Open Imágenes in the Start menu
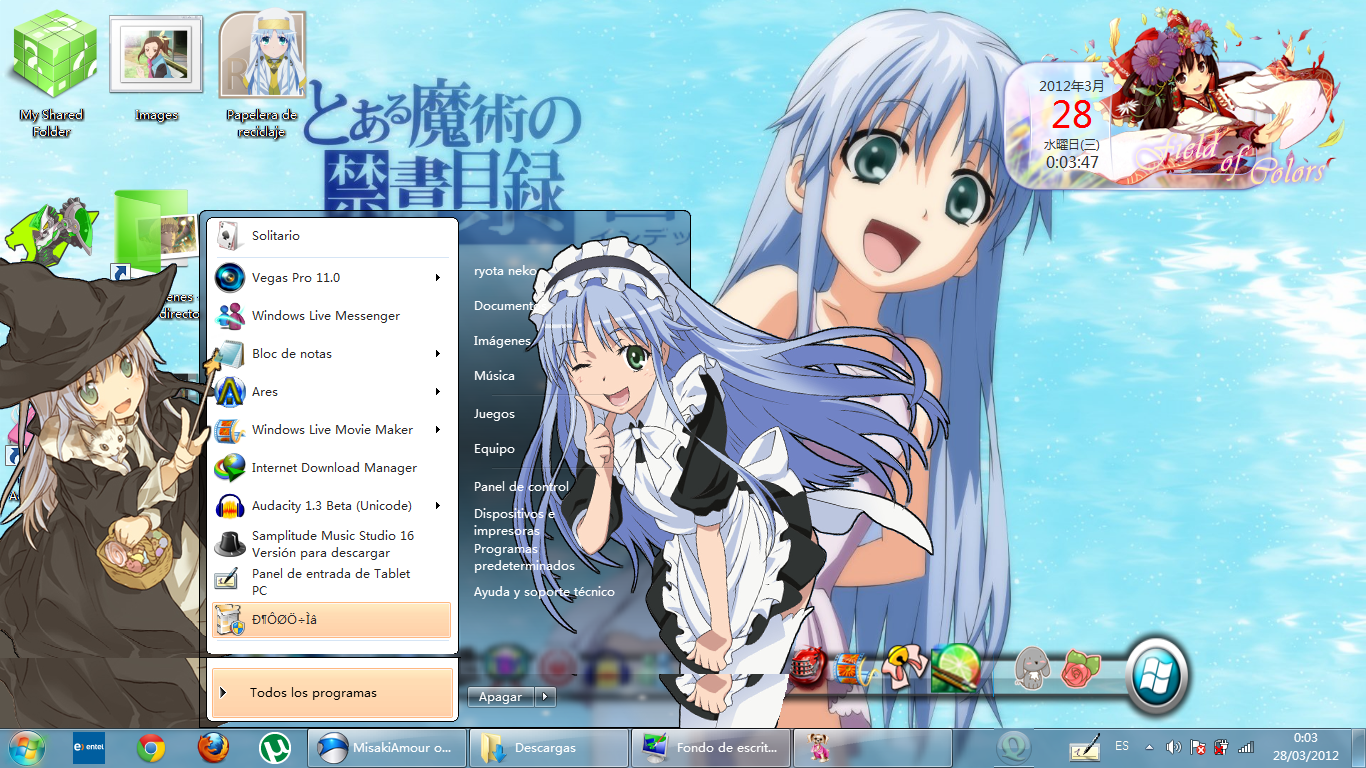This screenshot has height=768, width=1366. point(502,341)
